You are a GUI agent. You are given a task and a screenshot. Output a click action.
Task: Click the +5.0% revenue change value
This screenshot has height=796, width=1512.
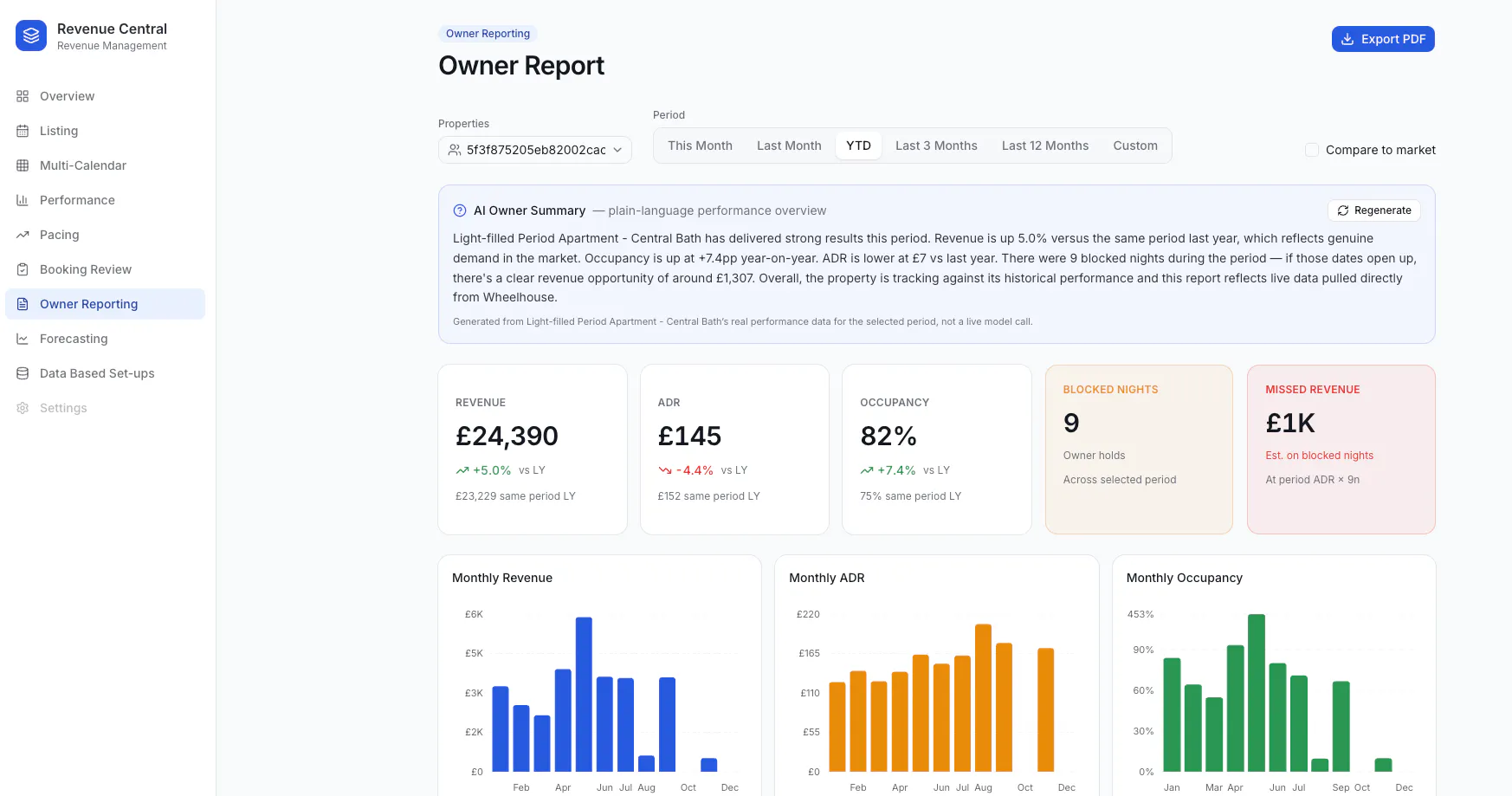click(x=492, y=470)
